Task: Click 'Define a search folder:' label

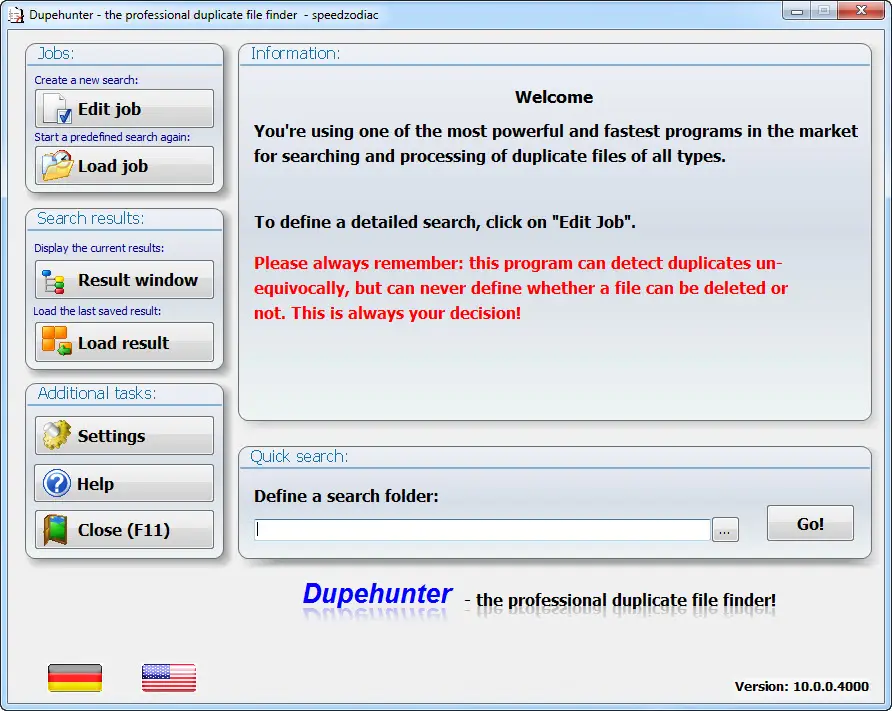Action: pos(346,496)
